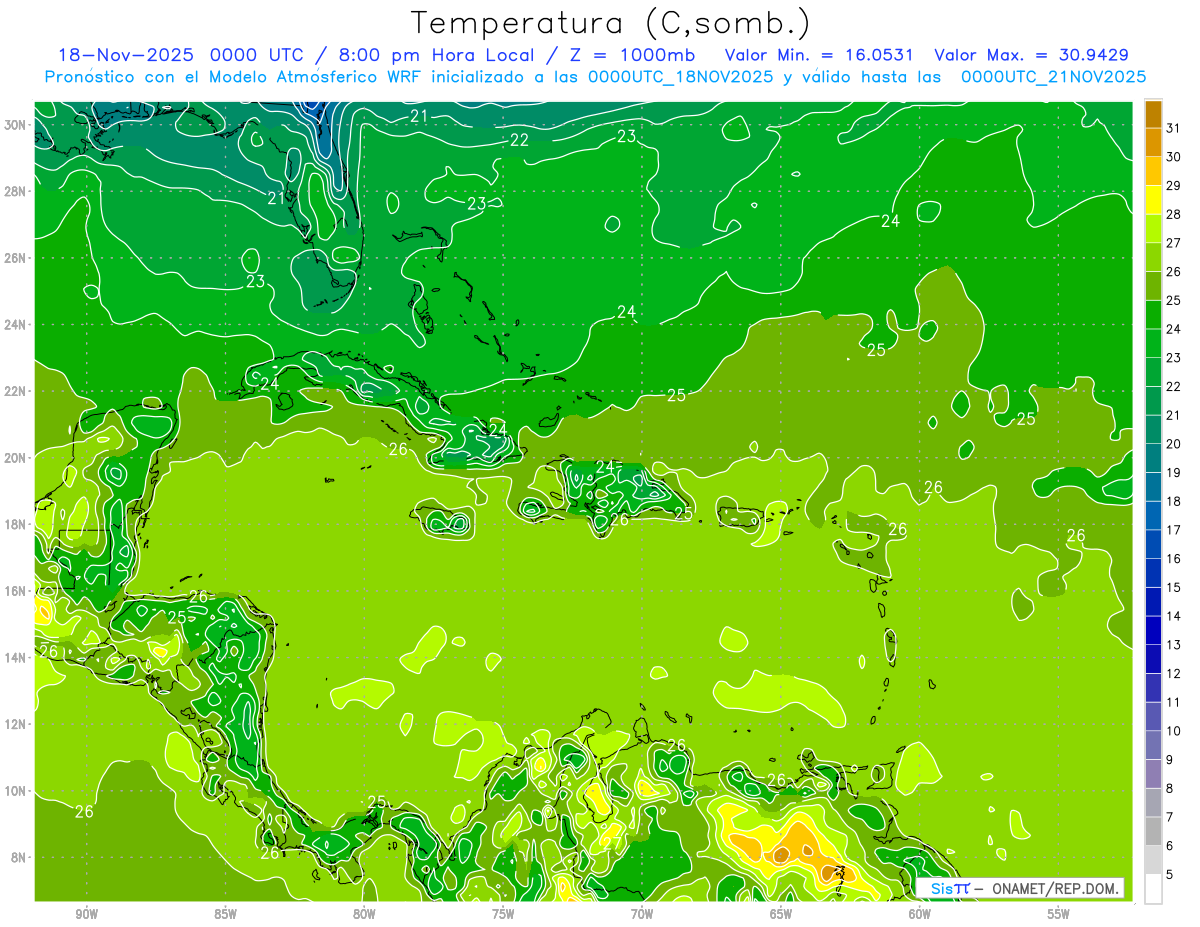Click the colorbar scale label 6
The height and width of the screenshot is (927, 1200).
(x=1170, y=846)
